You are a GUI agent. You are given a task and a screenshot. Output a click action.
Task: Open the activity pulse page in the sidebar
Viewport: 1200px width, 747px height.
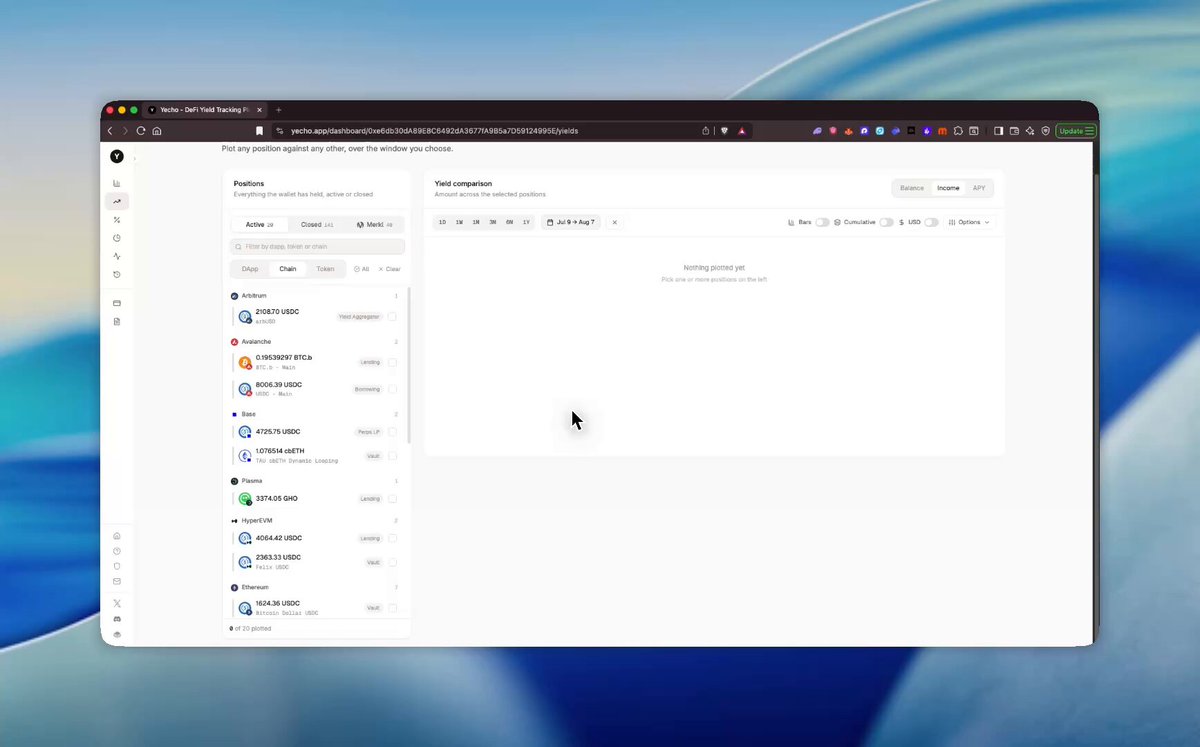tap(117, 256)
